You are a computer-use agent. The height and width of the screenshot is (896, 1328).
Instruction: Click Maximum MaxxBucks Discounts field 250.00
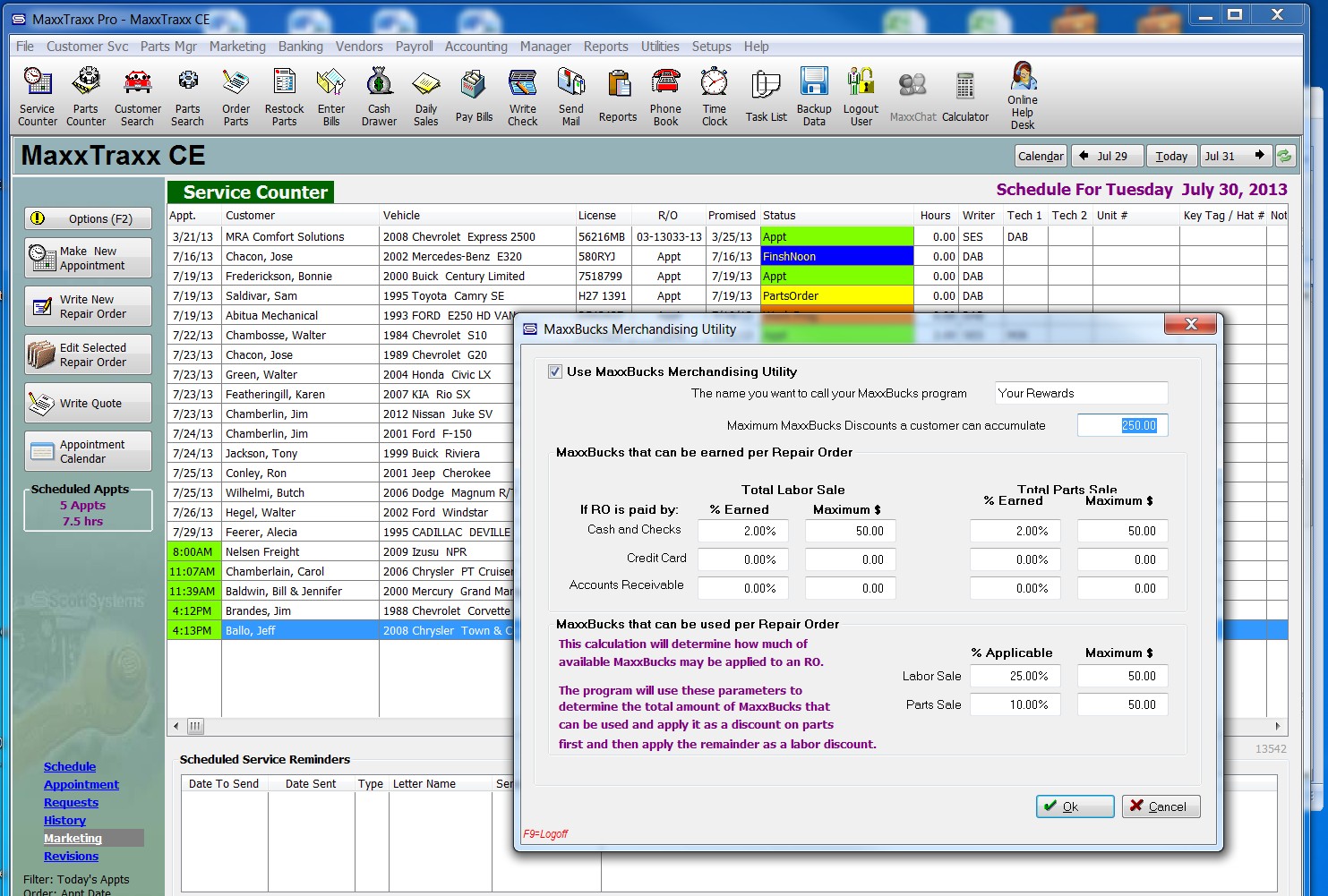click(x=1123, y=425)
